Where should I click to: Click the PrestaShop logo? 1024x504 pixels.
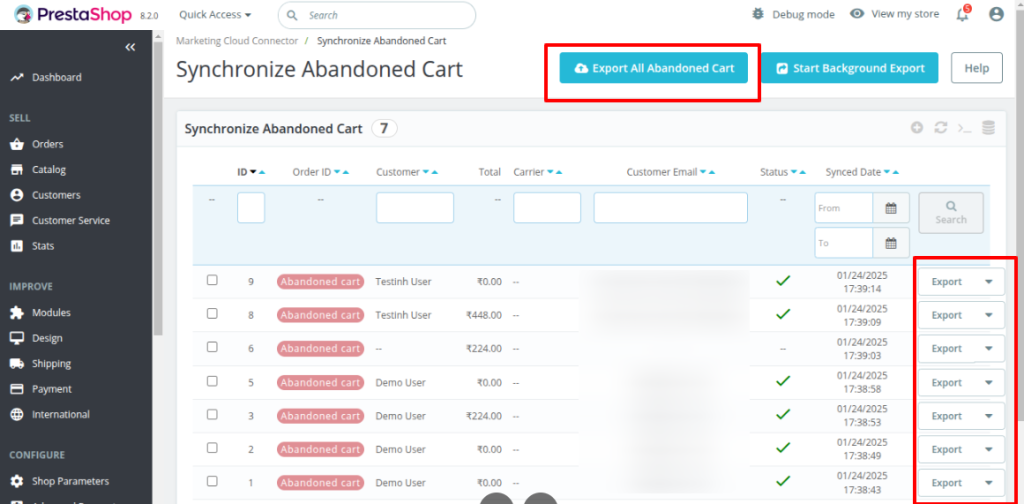73,14
